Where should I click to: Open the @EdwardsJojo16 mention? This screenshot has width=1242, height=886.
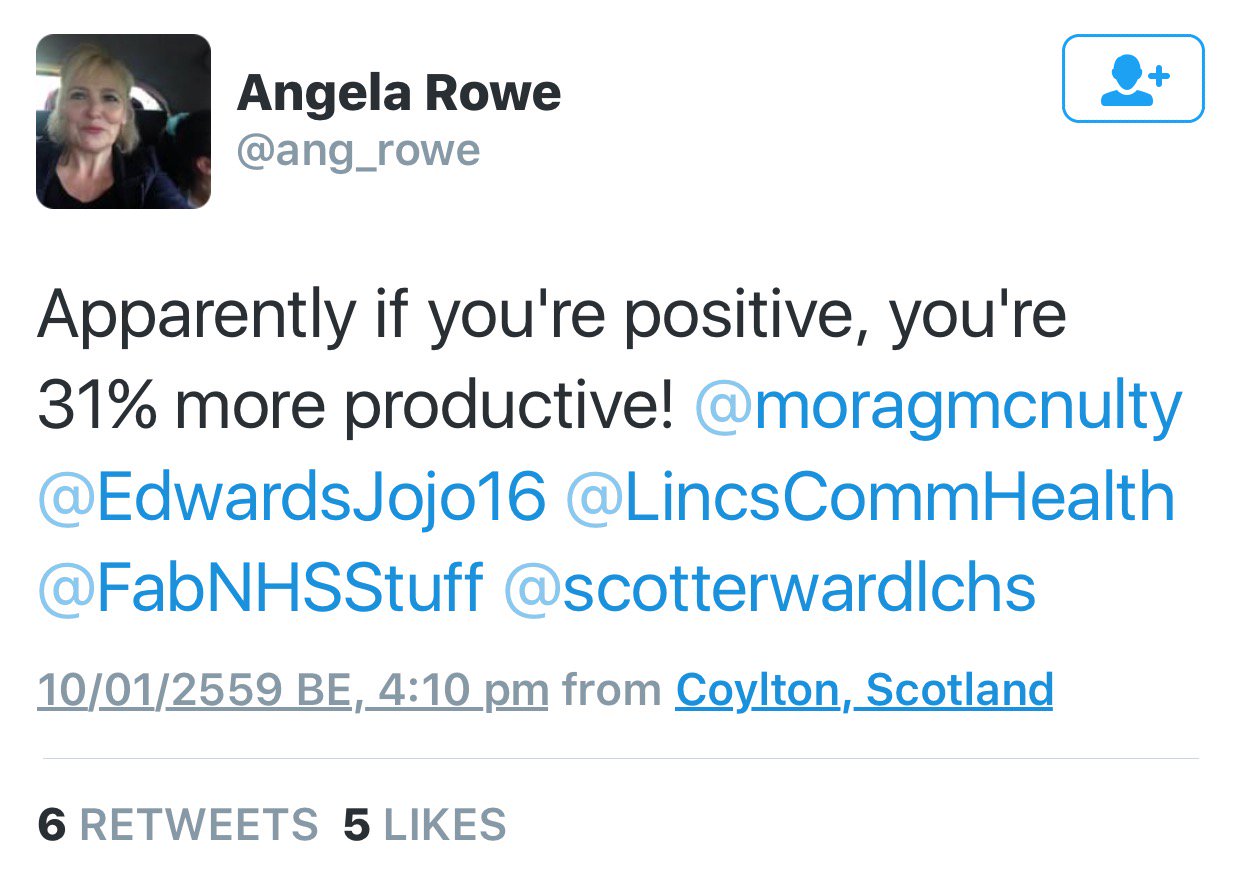(292, 498)
